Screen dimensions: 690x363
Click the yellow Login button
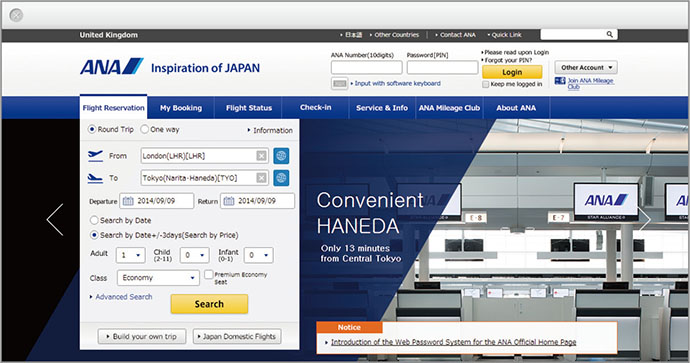click(x=512, y=72)
